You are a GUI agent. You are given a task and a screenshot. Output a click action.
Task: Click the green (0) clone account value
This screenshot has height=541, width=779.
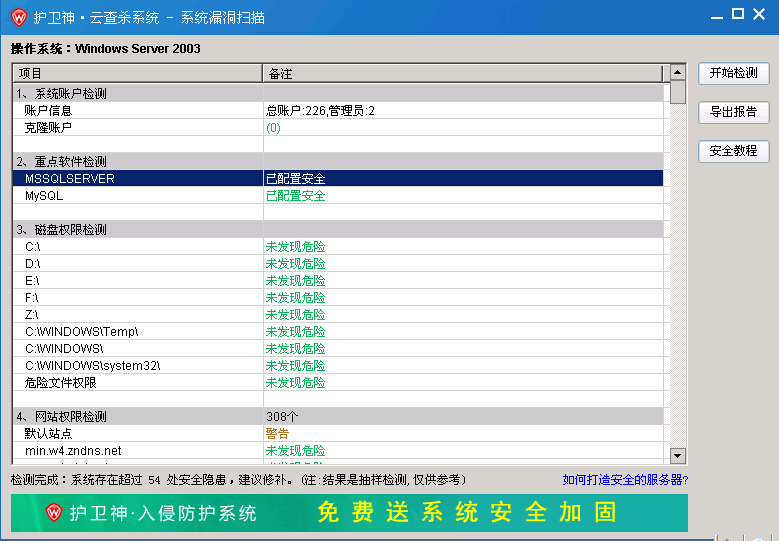coord(273,128)
